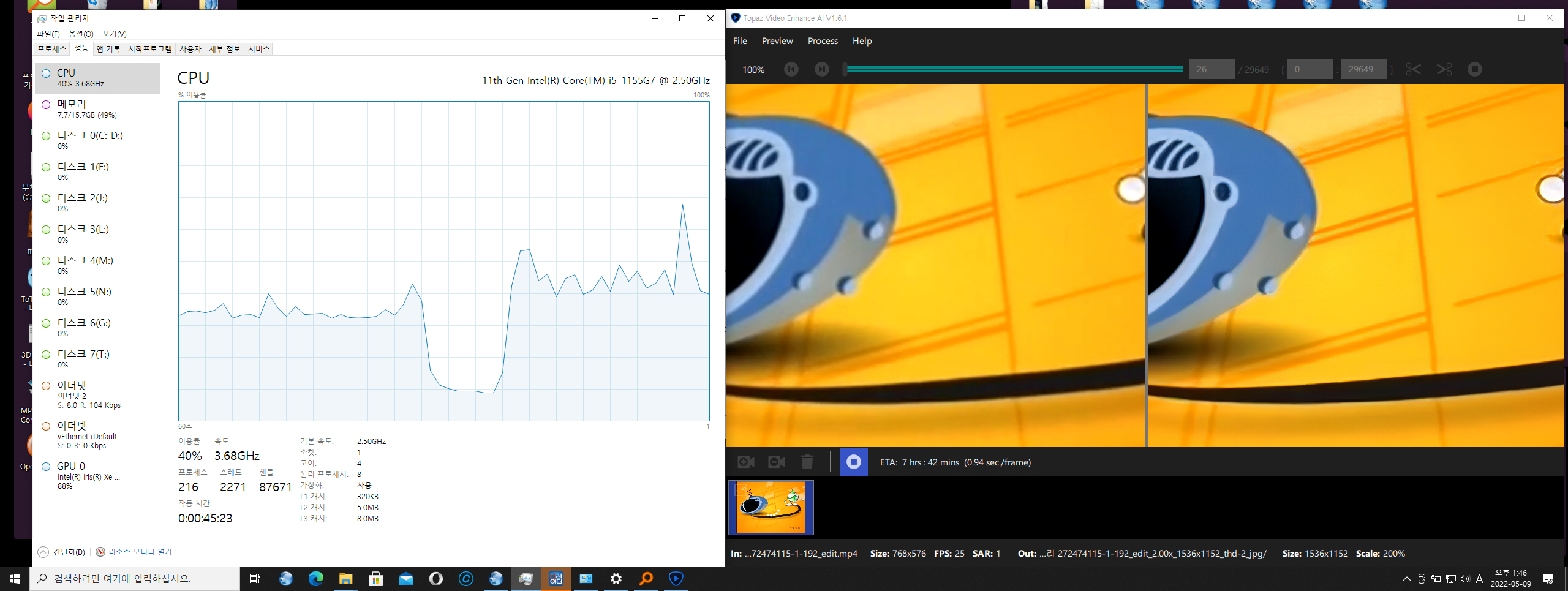Select the cartoon video thumbnail
Image resolution: width=1568 pixels, height=591 pixels.
point(771,508)
